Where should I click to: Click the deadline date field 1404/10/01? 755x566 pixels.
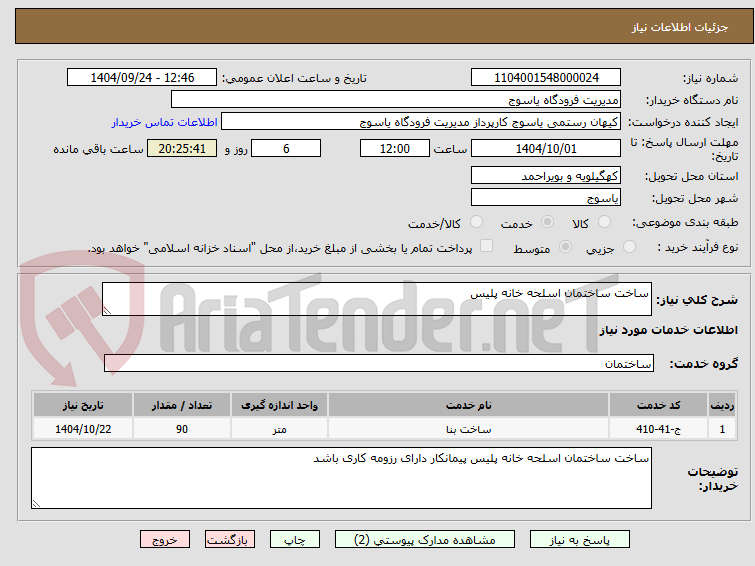546,148
